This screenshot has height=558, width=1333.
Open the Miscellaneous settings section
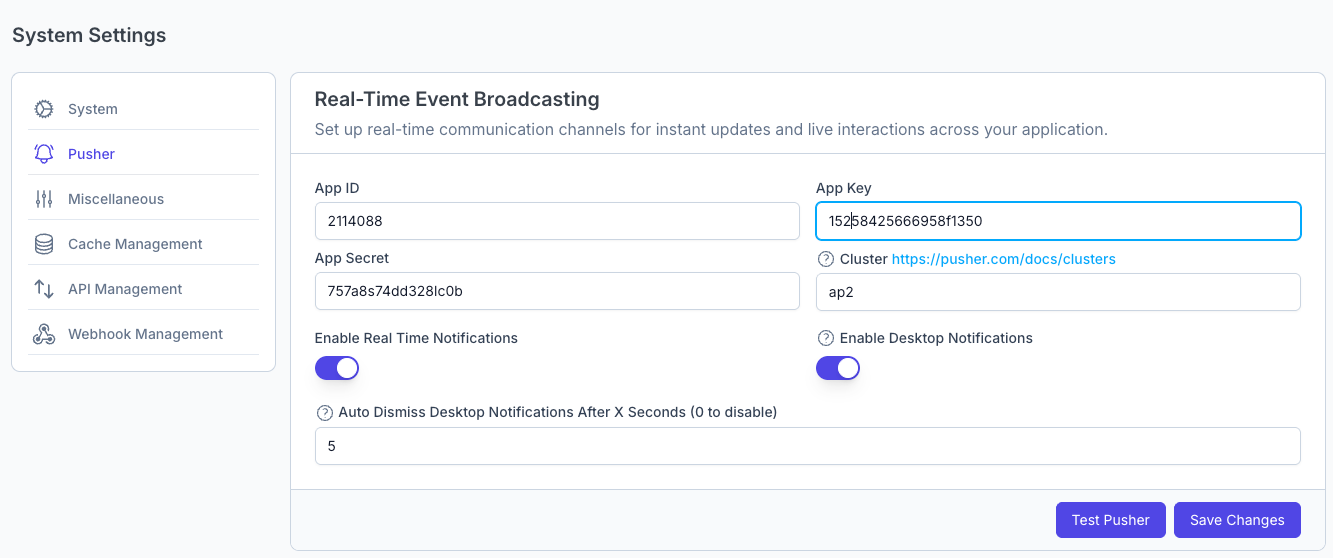(116, 199)
